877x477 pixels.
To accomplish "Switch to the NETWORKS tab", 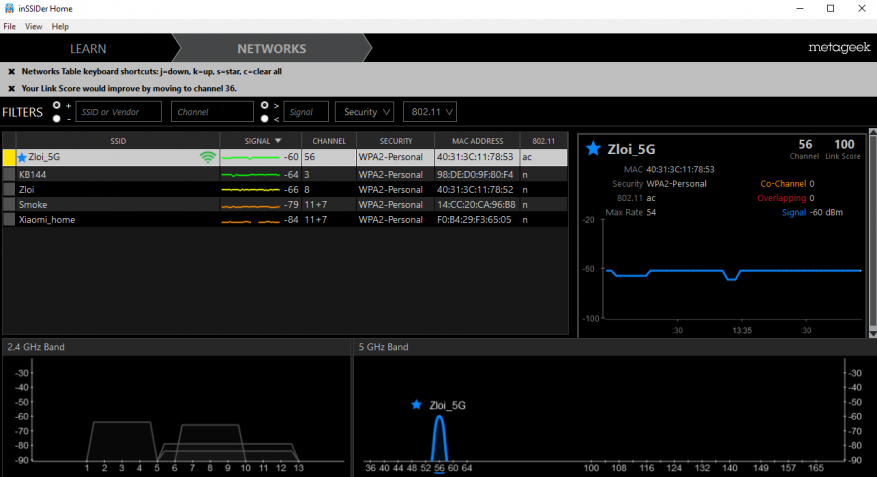I will pyautogui.click(x=272, y=49).
